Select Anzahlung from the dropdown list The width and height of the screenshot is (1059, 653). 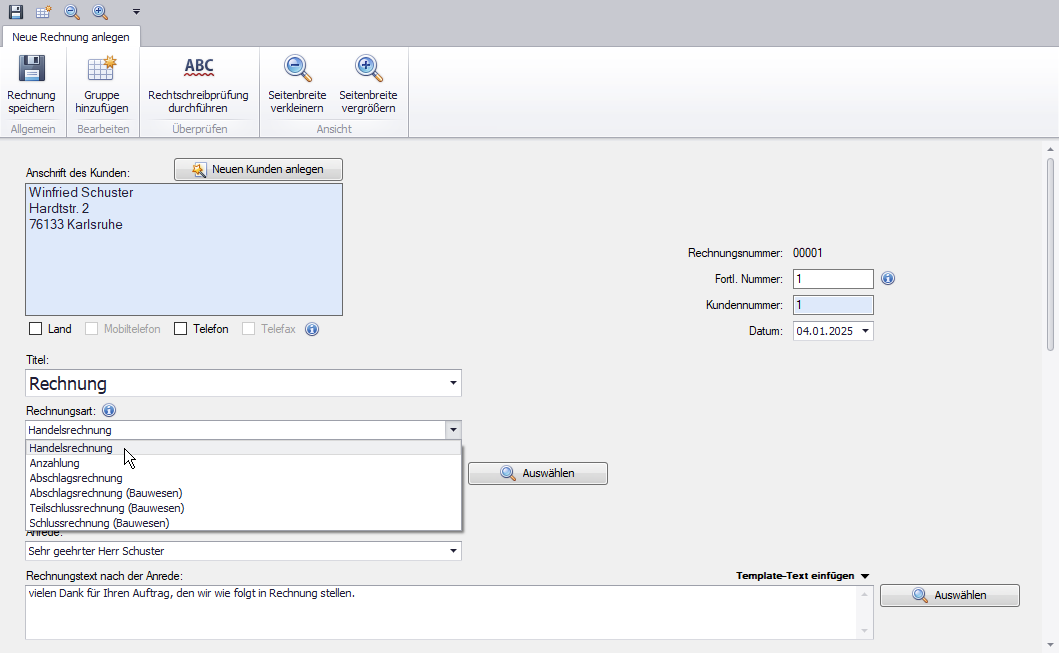[243, 463]
